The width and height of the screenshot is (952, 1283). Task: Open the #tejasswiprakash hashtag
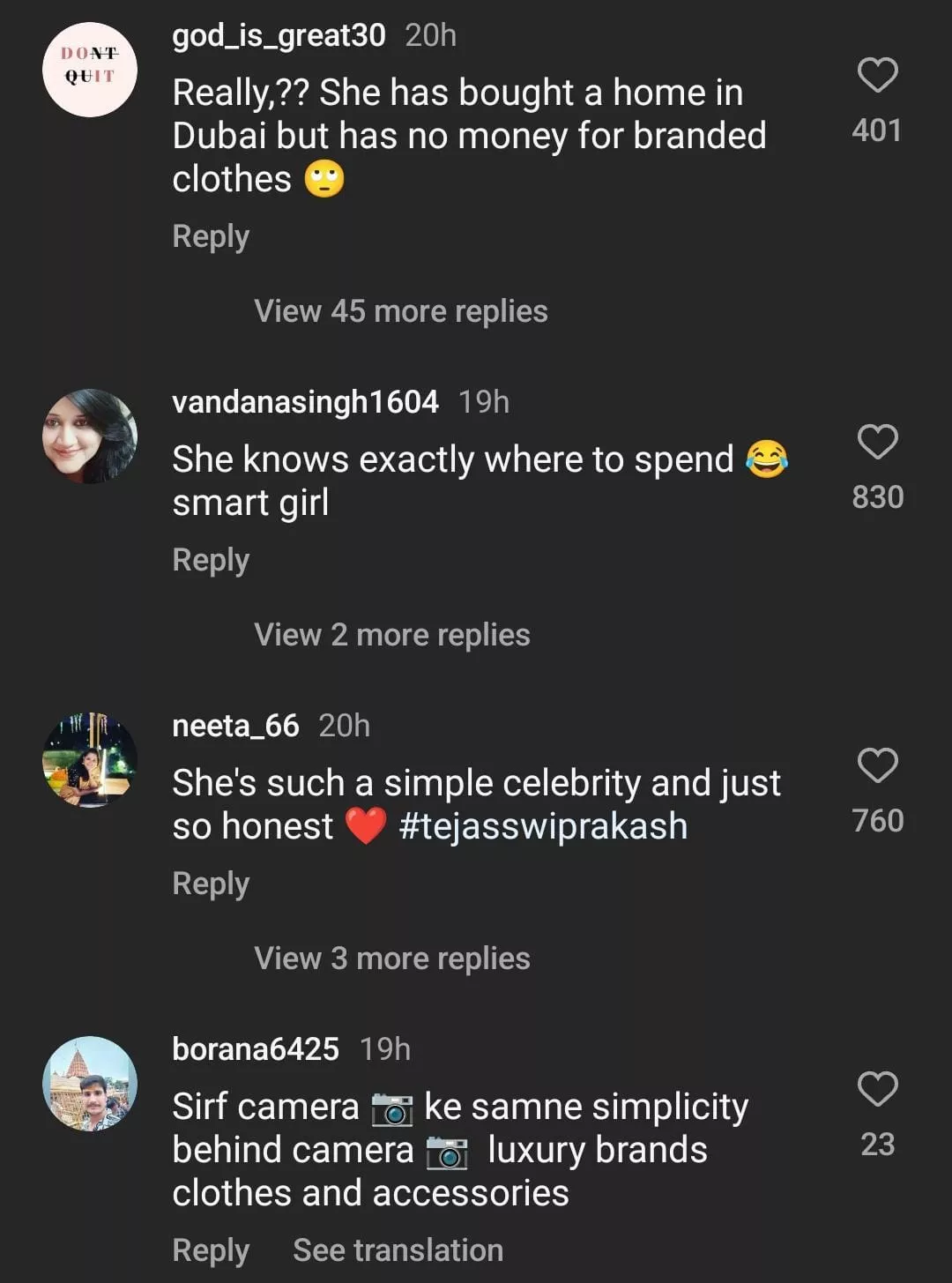point(542,827)
